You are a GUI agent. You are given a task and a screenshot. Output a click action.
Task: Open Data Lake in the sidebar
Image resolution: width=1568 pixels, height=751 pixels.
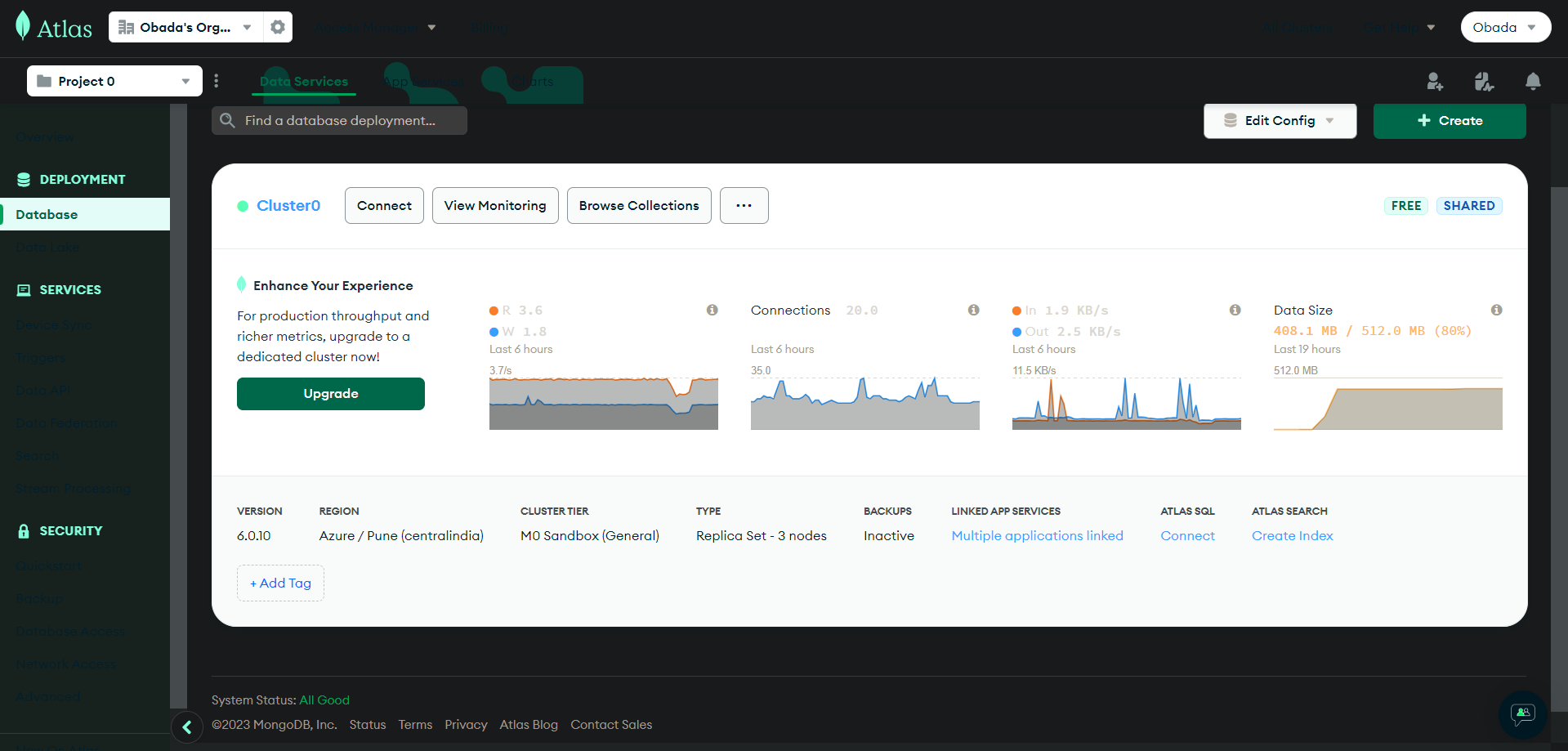coord(47,247)
